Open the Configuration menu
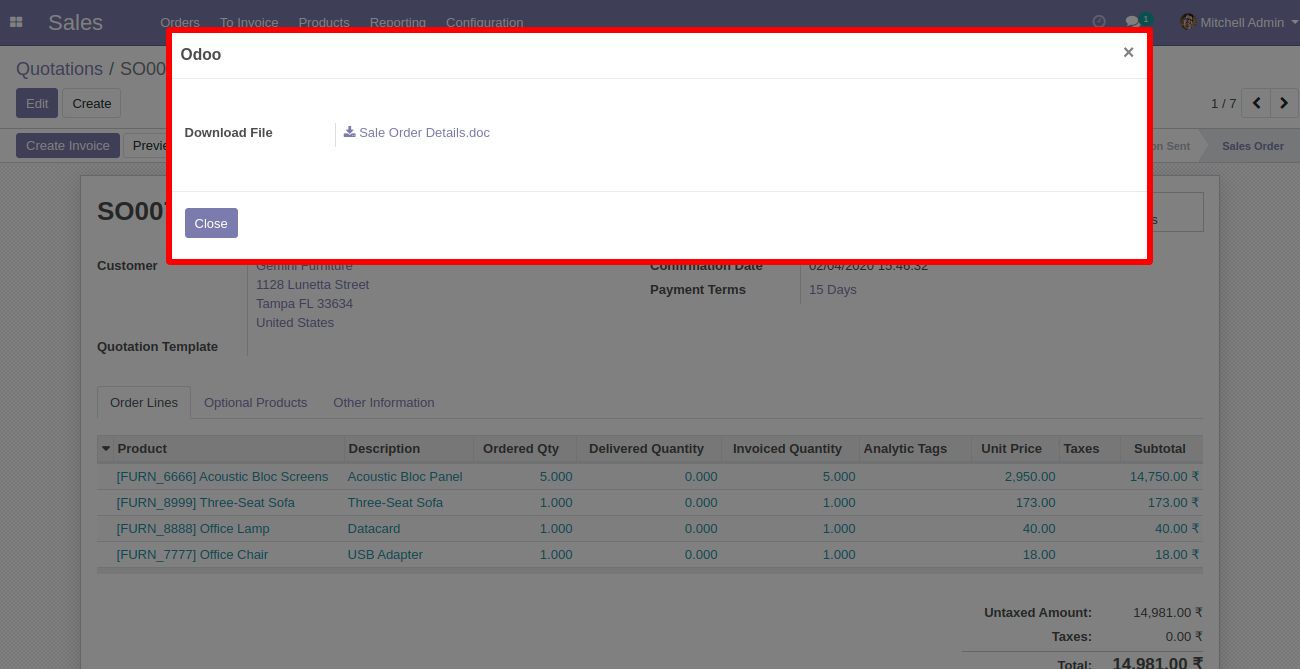 pyautogui.click(x=484, y=22)
